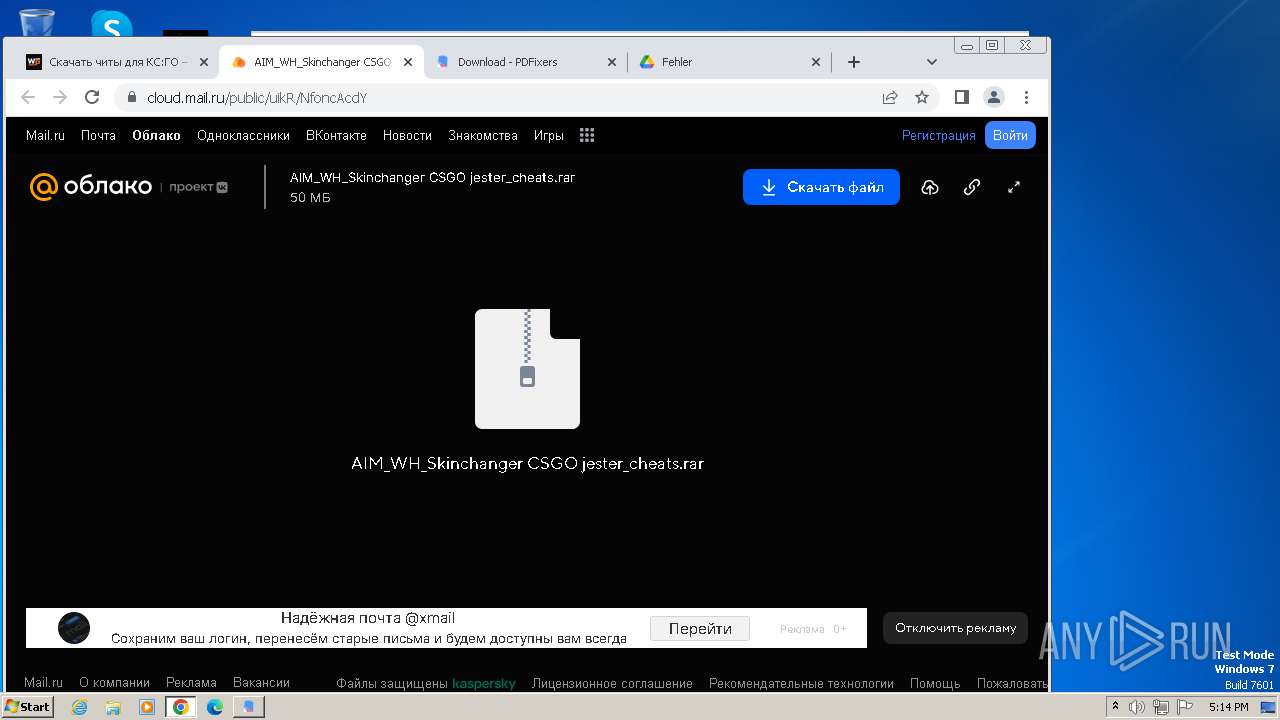Open Помощь footer link
The image size is (1280, 720).
(935, 684)
